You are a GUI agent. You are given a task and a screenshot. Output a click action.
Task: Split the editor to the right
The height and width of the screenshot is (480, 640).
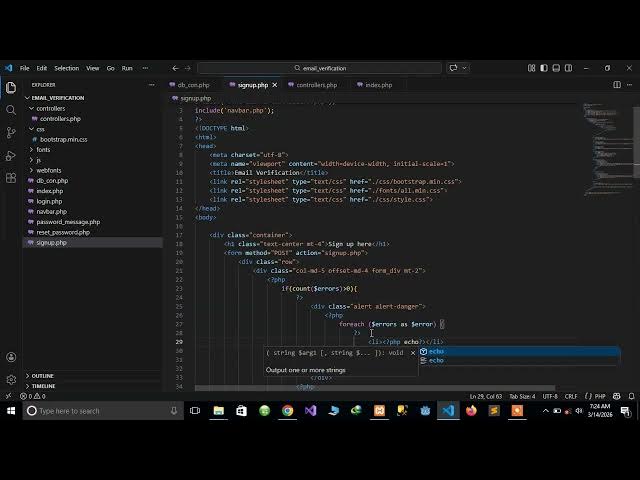(617, 85)
